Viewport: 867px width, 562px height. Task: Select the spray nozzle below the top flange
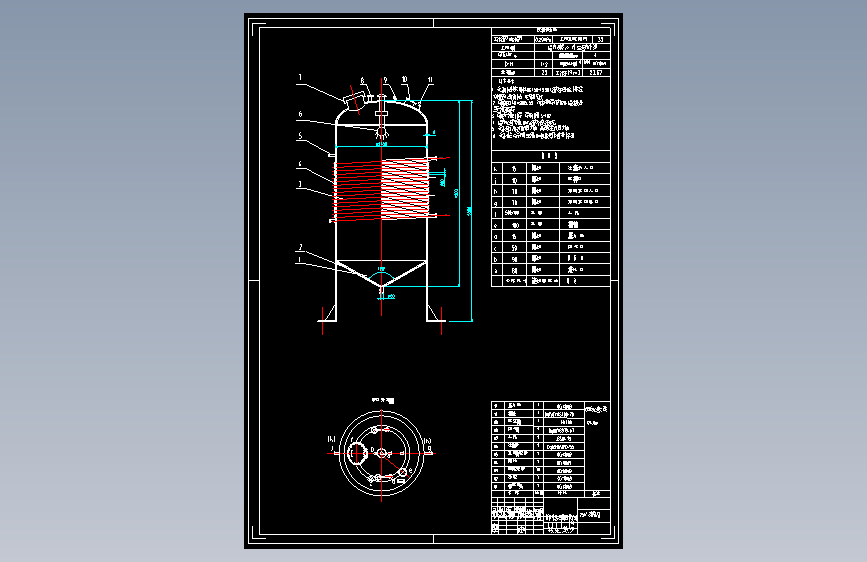click(382, 133)
